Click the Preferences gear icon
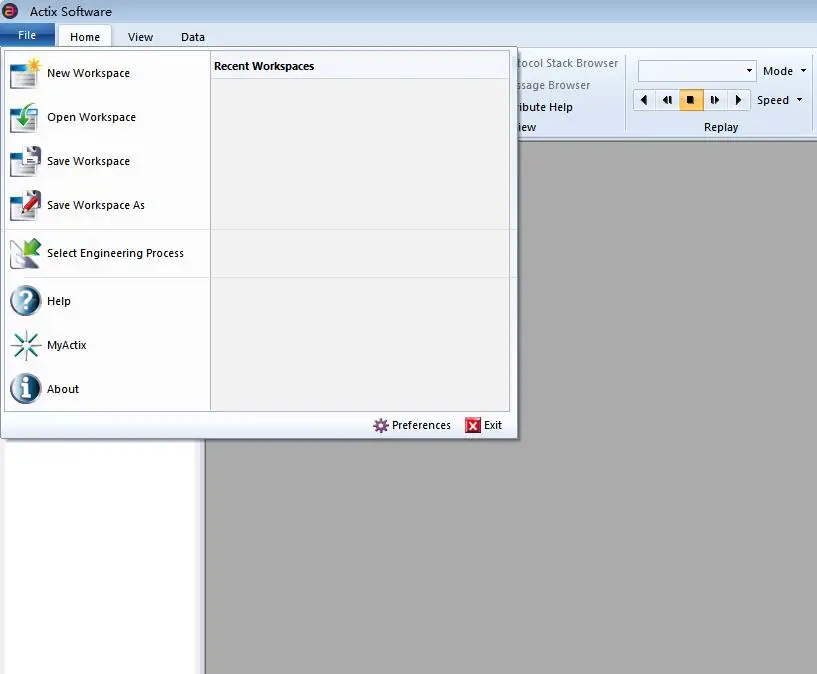 click(381, 426)
